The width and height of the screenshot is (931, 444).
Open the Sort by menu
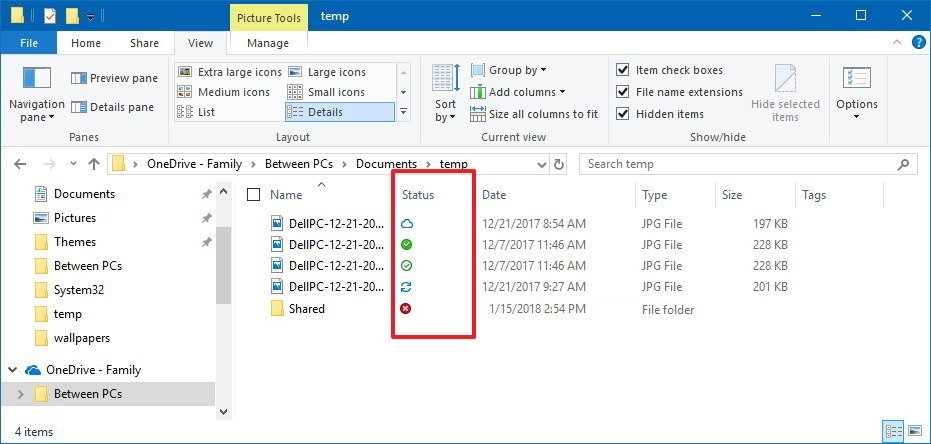pos(445,94)
